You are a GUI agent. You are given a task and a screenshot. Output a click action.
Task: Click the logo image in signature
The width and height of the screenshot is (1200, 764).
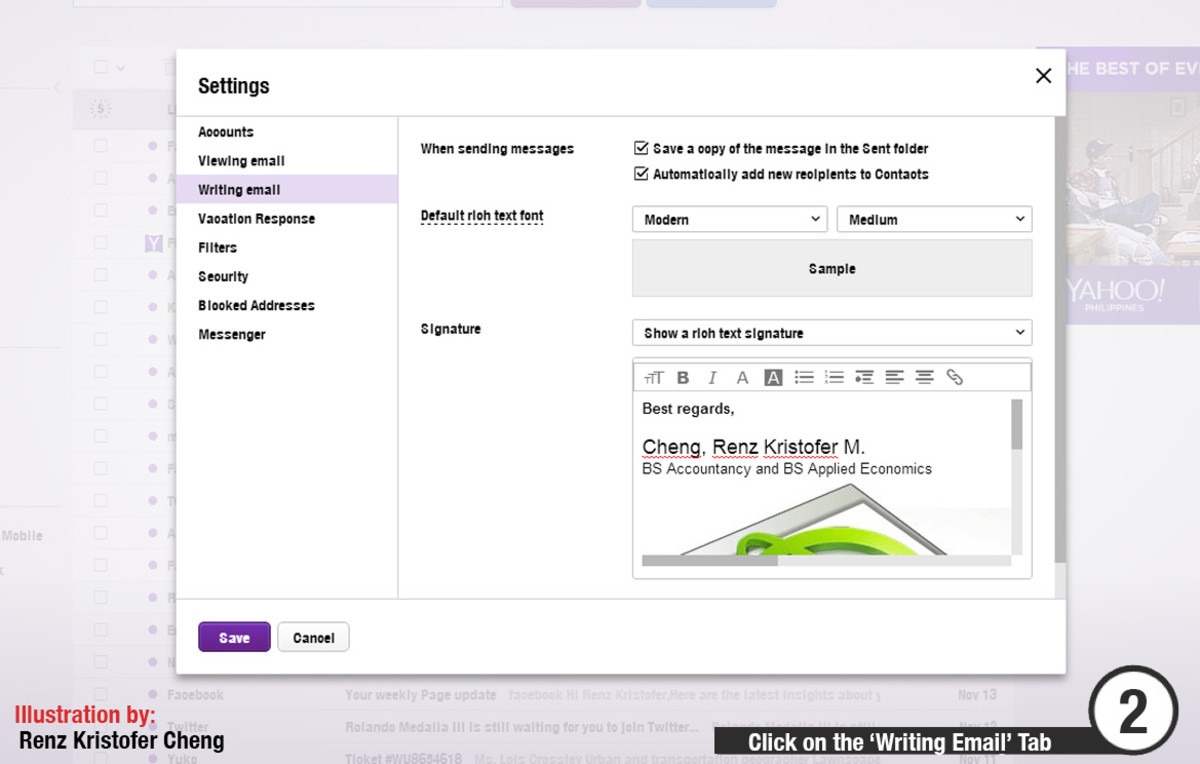pyautogui.click(x=826, y=520)
